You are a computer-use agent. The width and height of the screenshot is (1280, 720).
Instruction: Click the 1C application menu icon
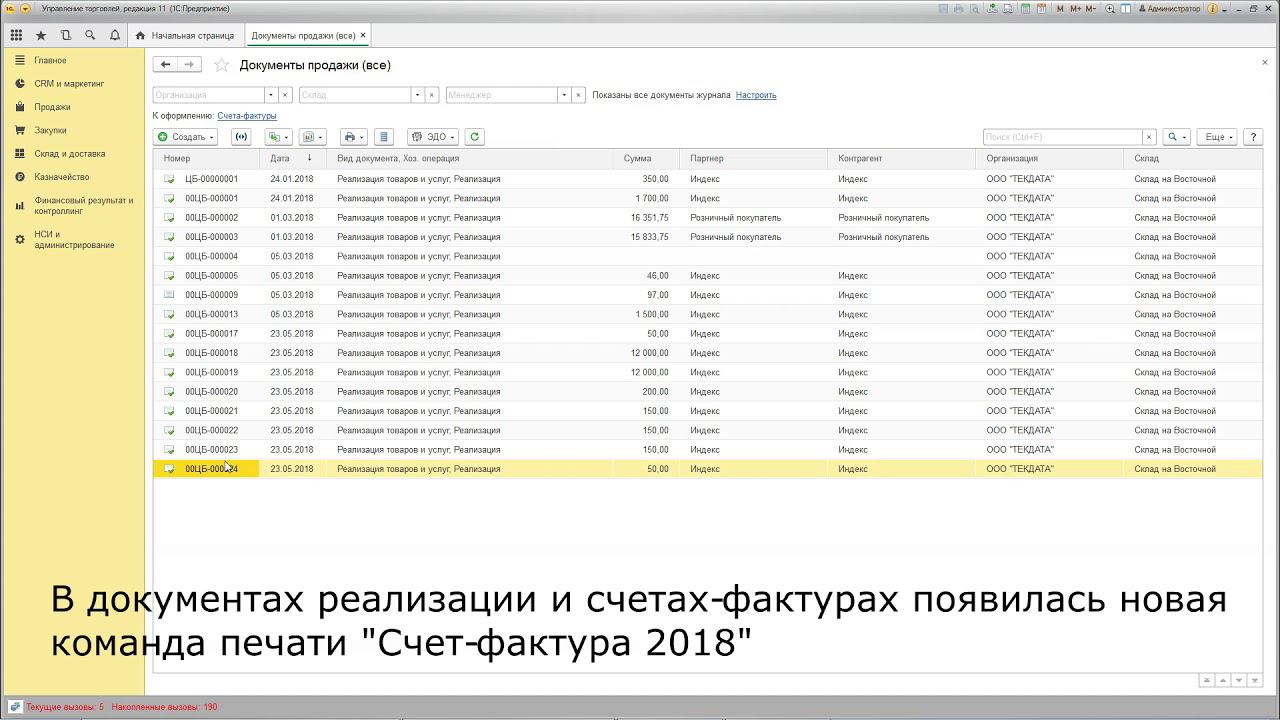(x=9, y=8)
